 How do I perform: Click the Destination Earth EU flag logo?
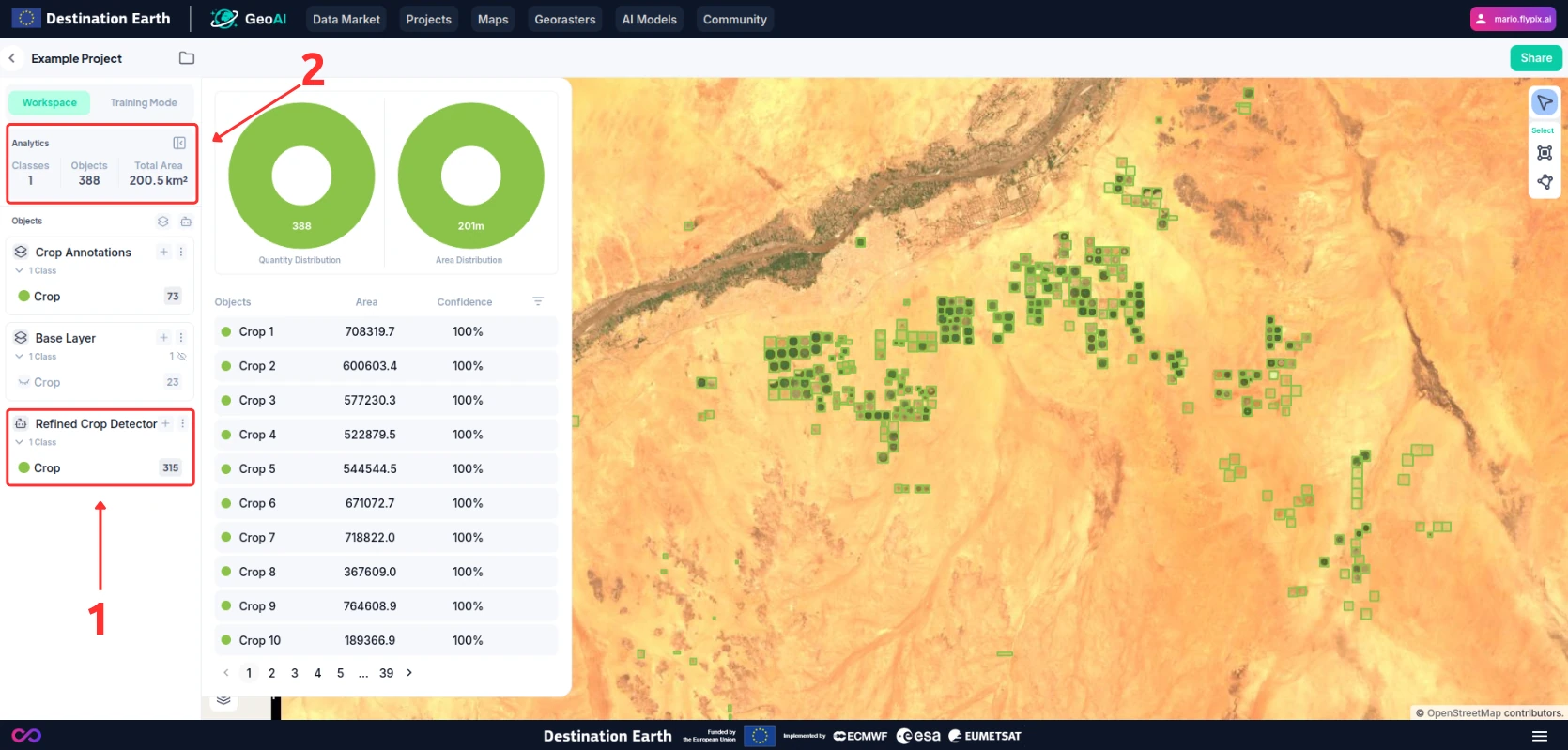point(26,18)
